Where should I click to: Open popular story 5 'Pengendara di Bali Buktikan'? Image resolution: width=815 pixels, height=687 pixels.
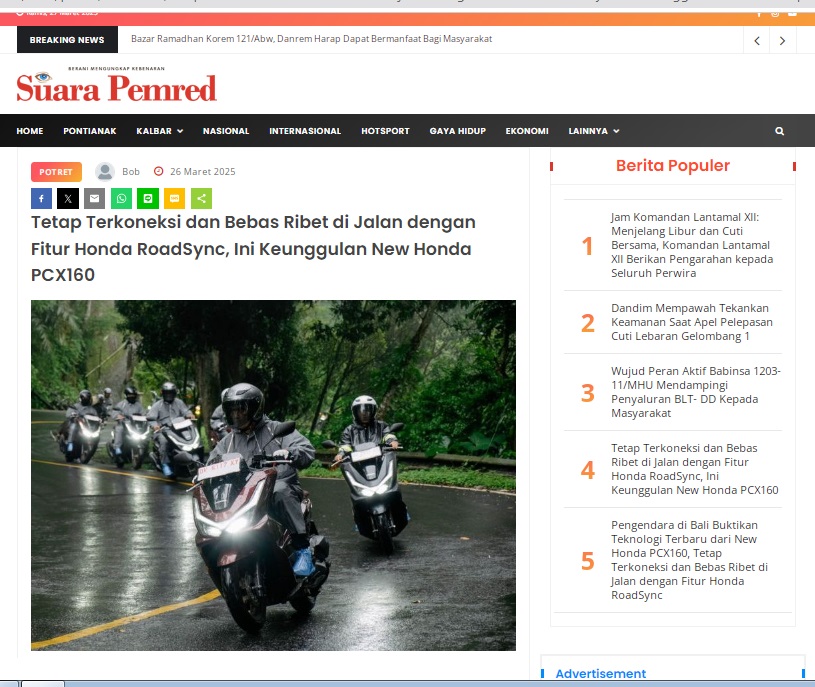(x=689, y=560)
